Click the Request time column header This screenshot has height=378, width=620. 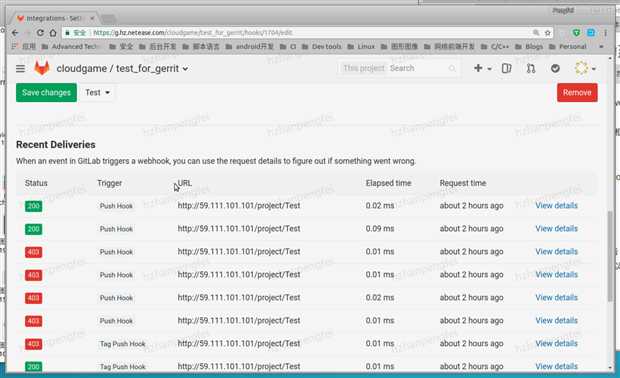(463, 183)
